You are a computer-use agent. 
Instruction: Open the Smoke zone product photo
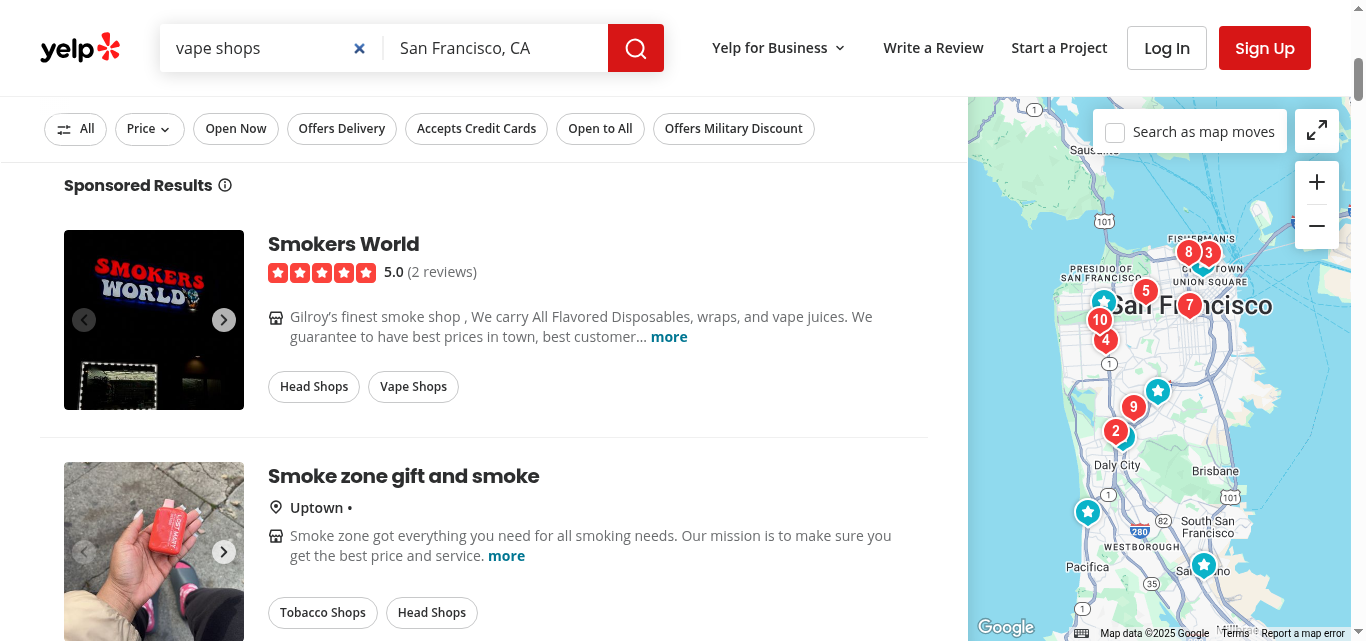(154, 551)
